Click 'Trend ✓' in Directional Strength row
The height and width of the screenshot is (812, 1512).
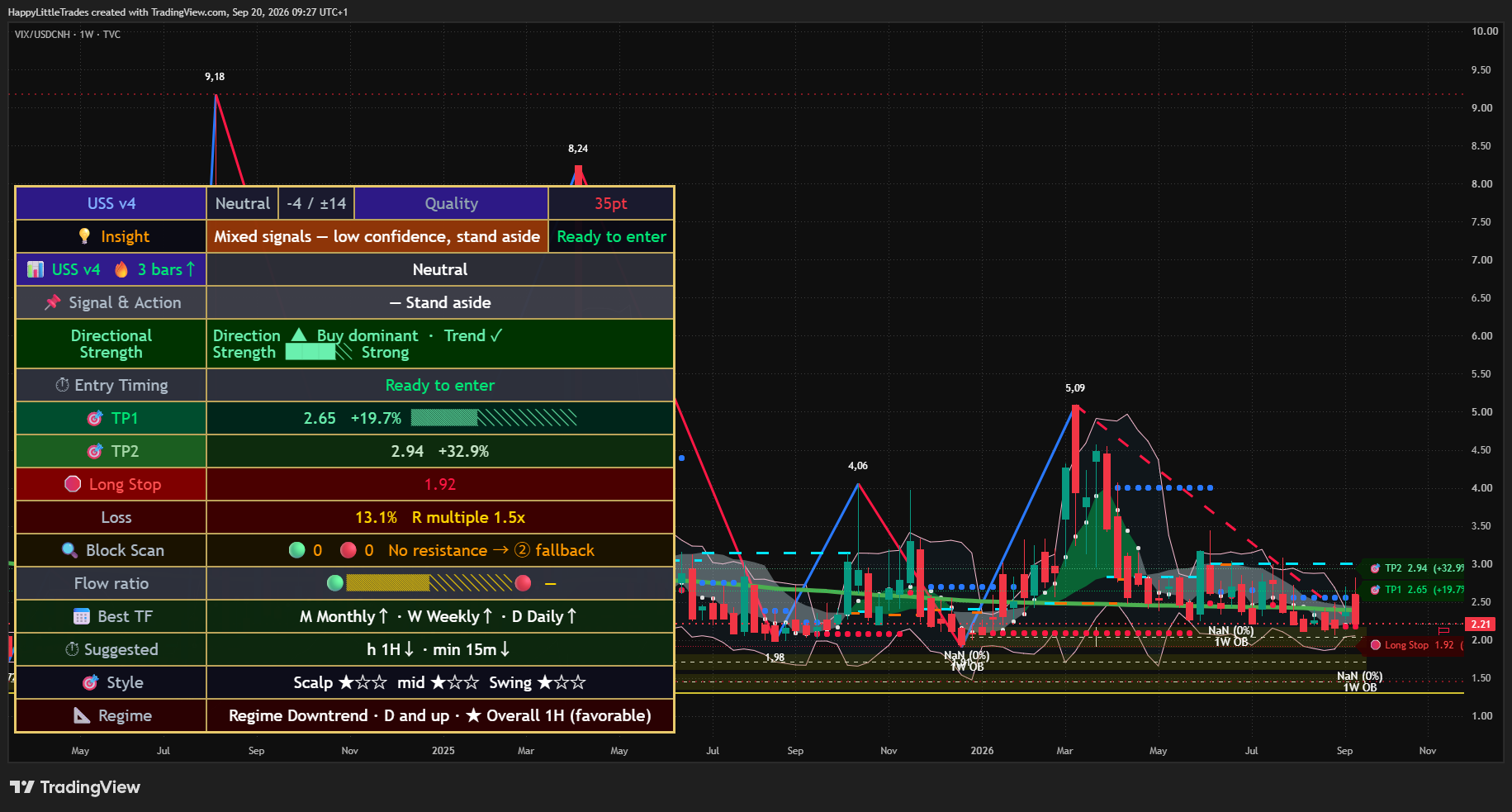(473, 335)
